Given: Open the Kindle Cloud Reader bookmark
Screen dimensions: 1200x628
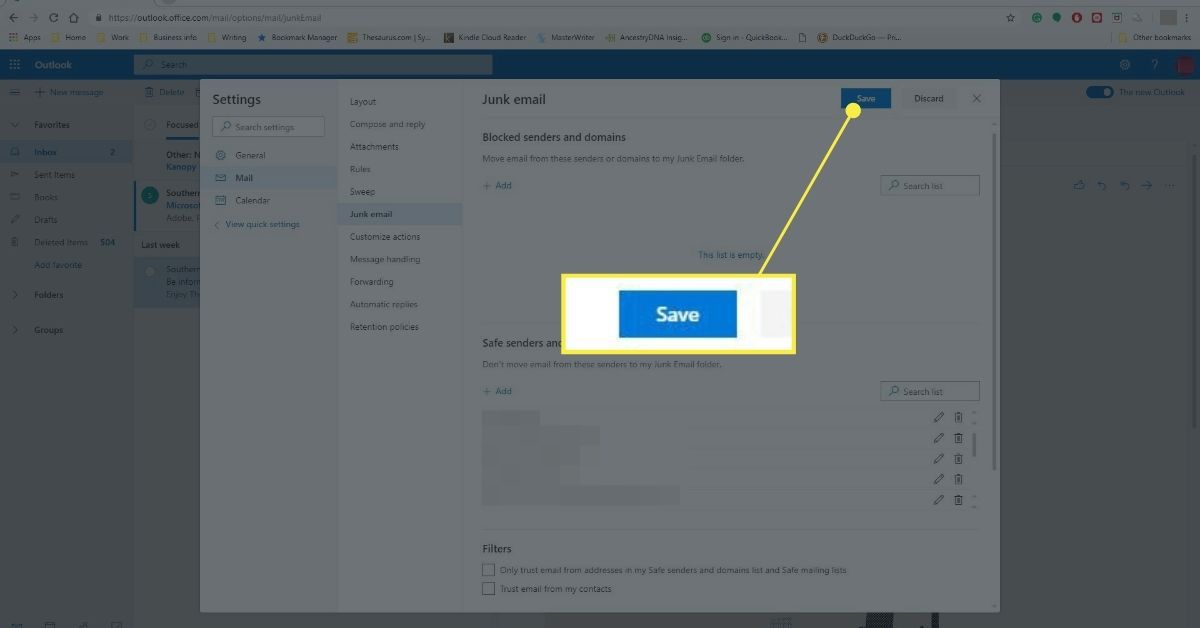Looking at the screenshot, I should coord(485,37).
